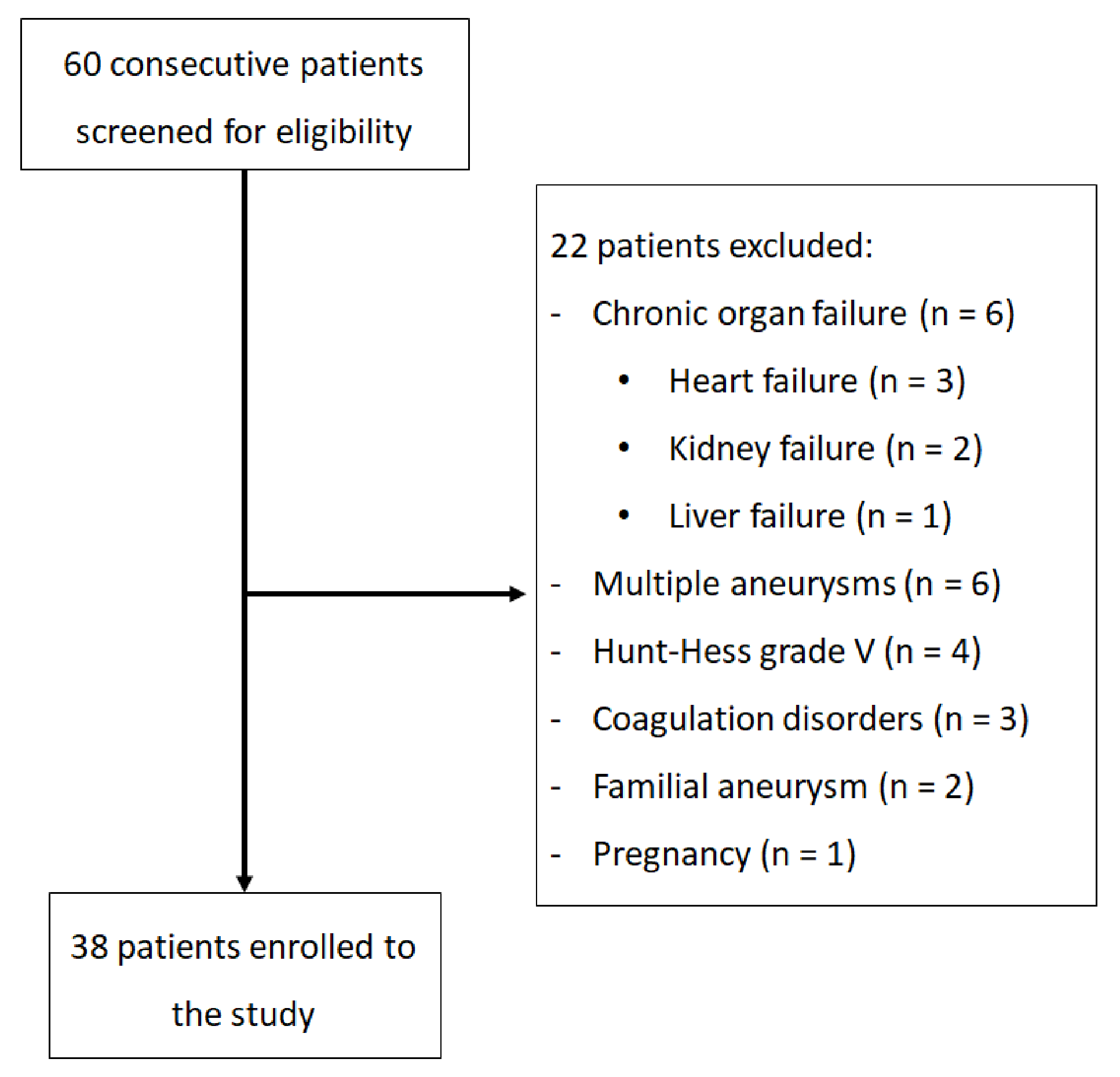Click "Familial aneurysm (n = 2)" line
This screenshot has width=1120, height=1077.
coord(783,787)
